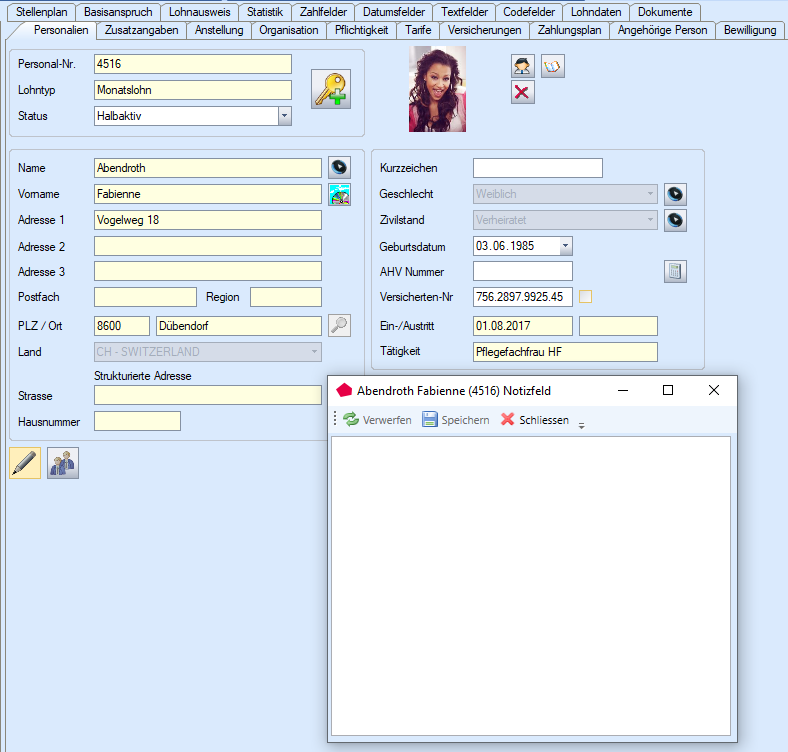Screen dimensions: 788x752
Task: Toggle the checkbox beside Versicherten-Nr
Action: tap(586, 297)
